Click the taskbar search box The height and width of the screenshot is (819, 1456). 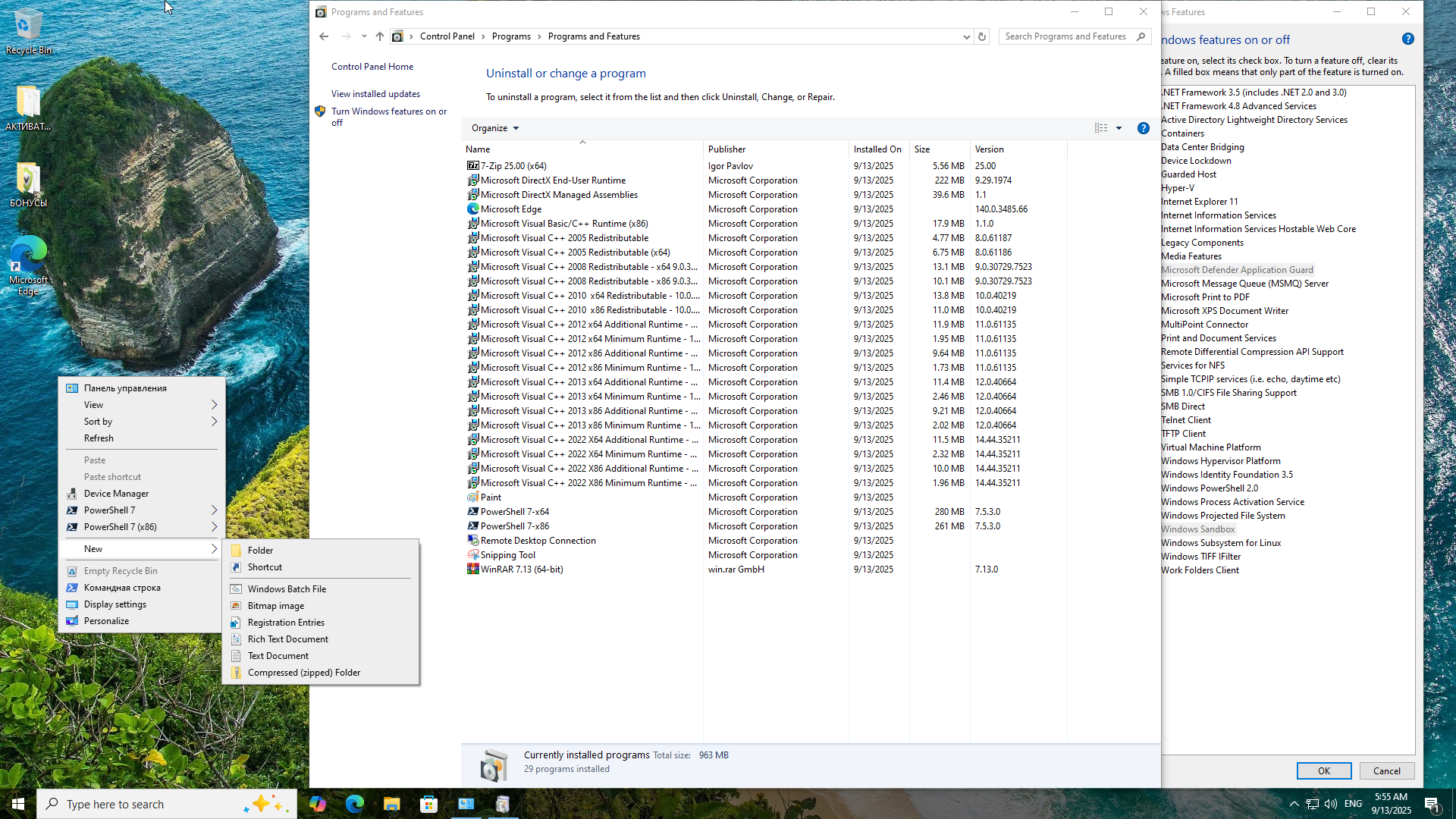pos(167,804)
